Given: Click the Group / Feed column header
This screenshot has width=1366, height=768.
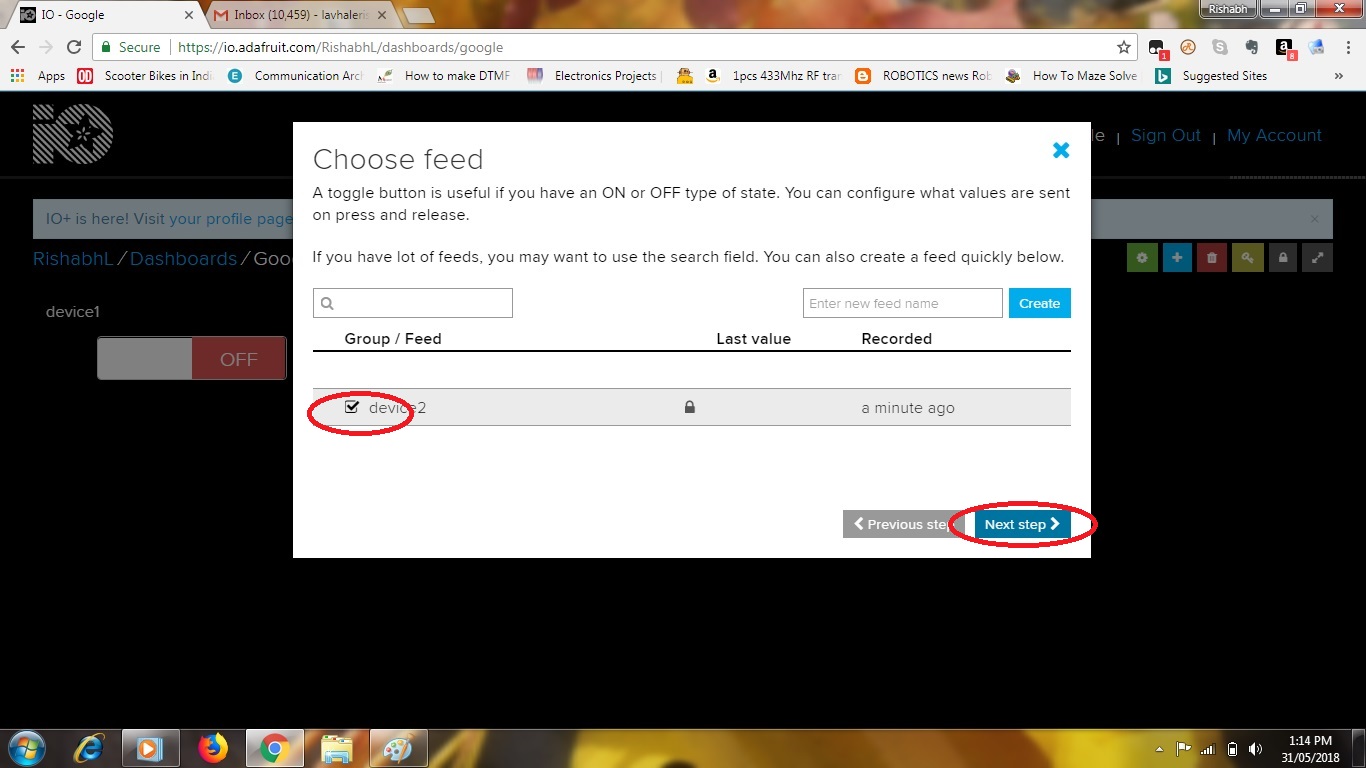Looking at the screenshot, I should [x=393, y=339].
